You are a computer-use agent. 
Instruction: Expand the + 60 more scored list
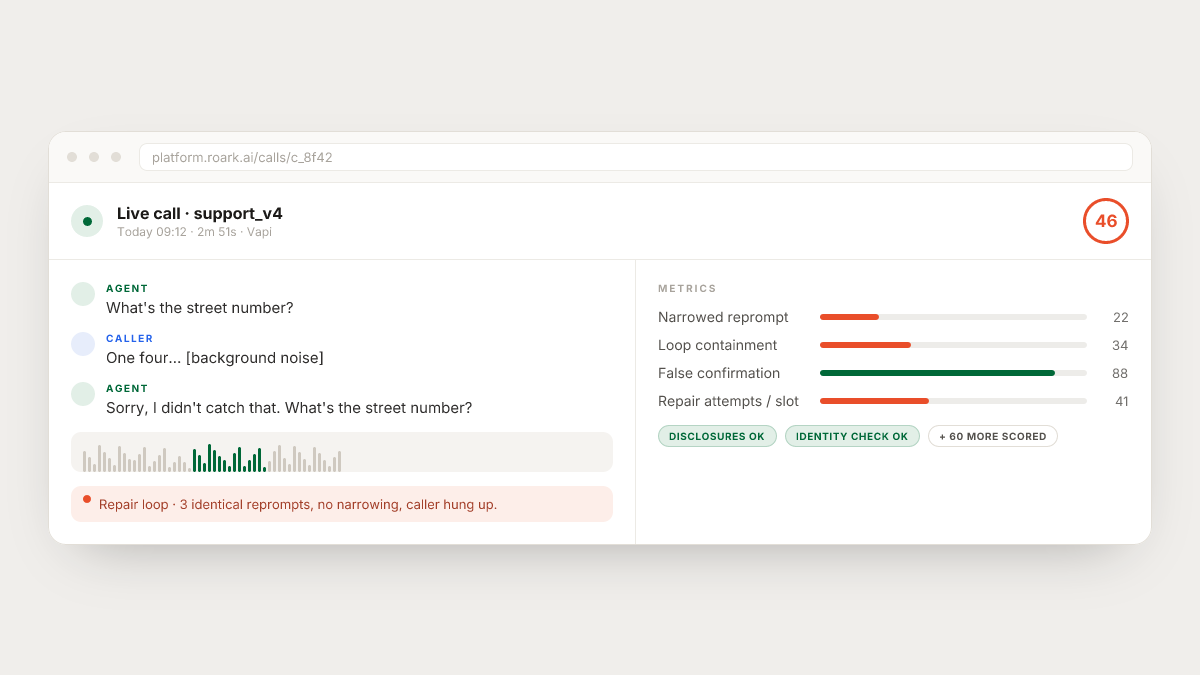pyautogui.click(x=993, y=436)
